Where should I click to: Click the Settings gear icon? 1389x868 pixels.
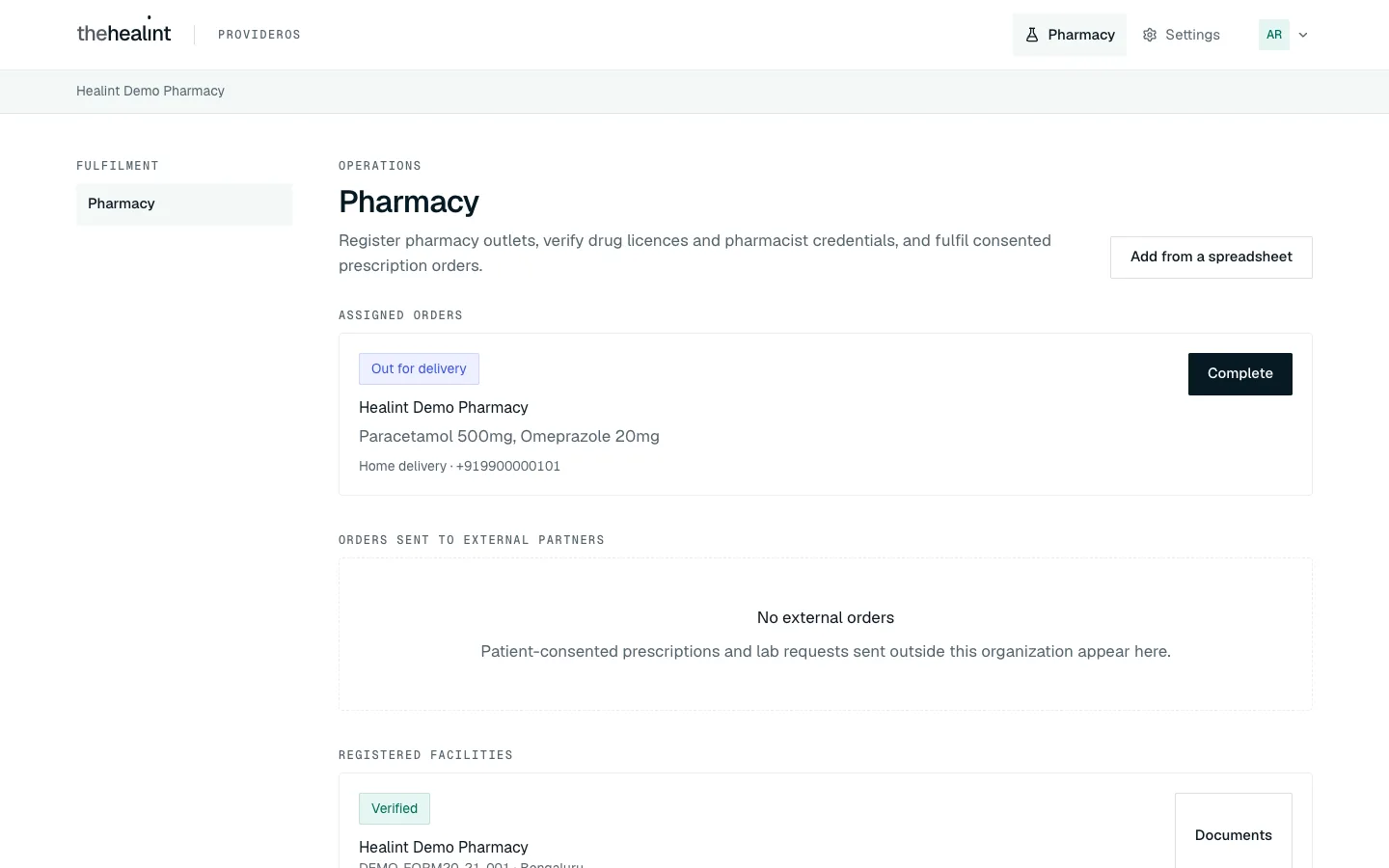[1150, 35]
